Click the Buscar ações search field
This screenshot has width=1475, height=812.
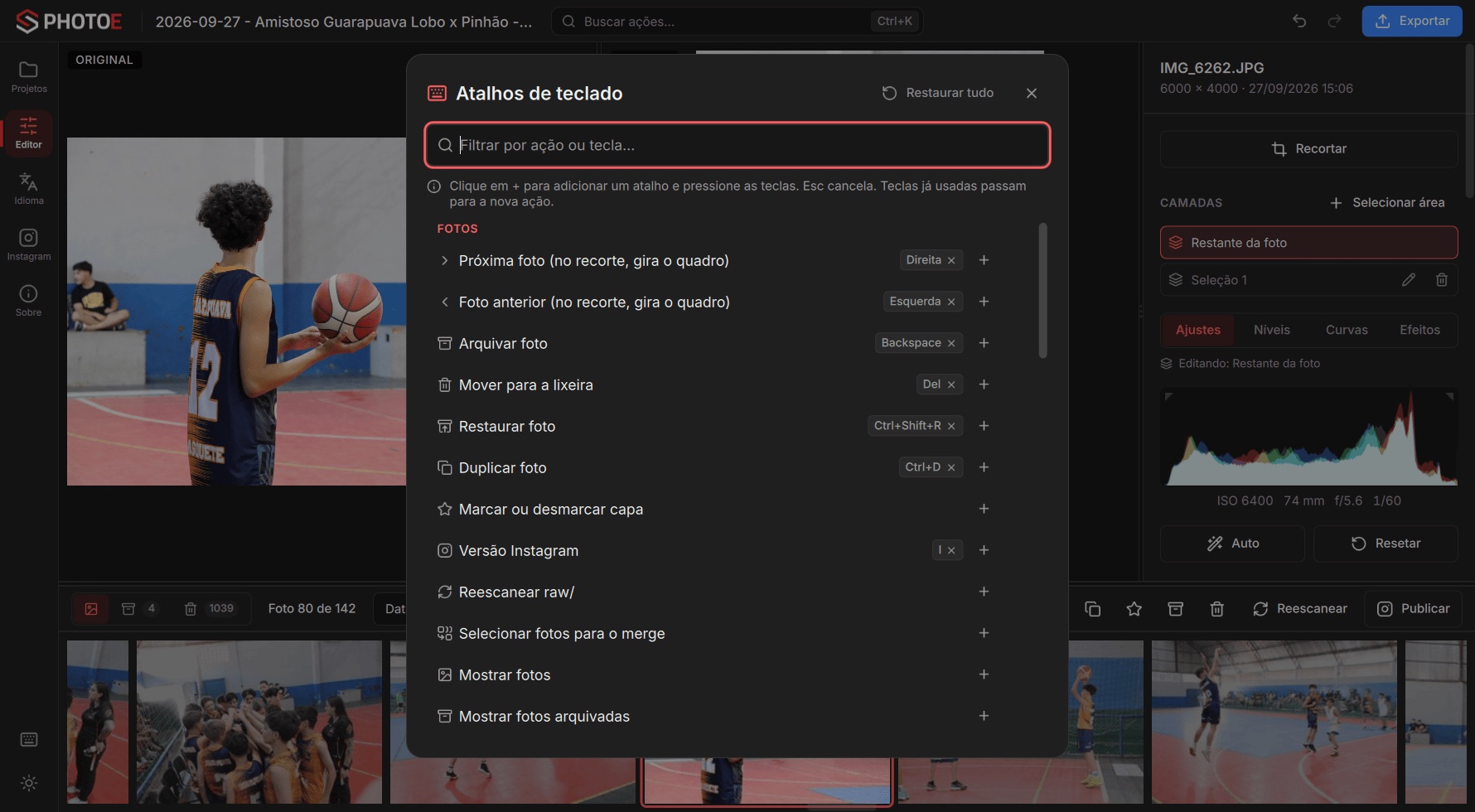pyautogui.click(x=737, y=22)
